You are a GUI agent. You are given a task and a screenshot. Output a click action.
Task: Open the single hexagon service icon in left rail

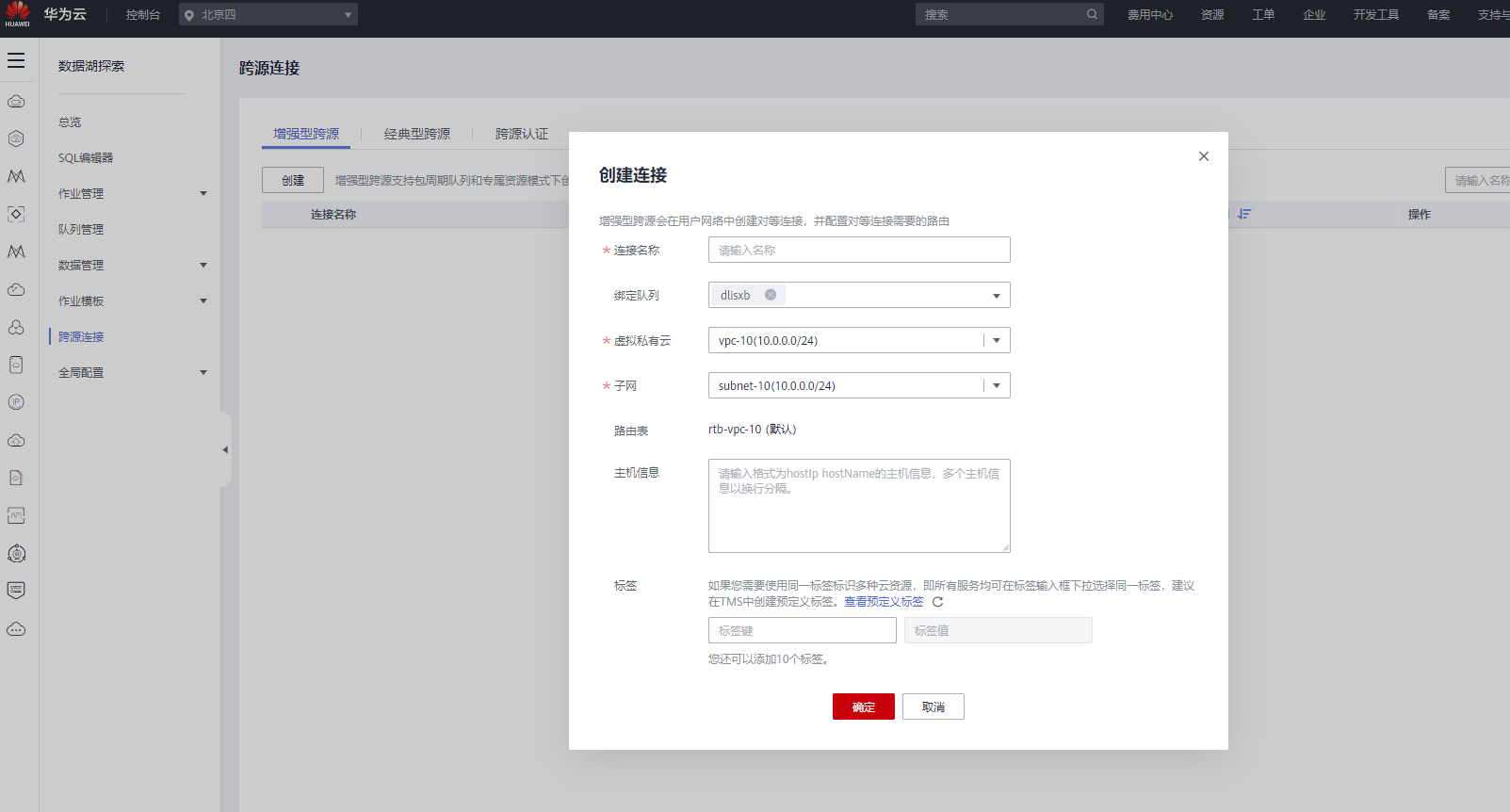(16, 138)
